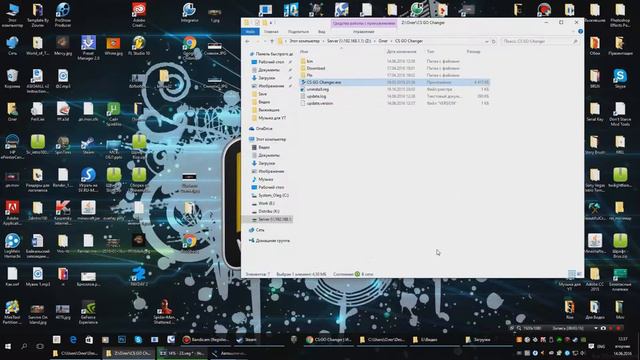Select the ProShow Producer desktop icon

point(62,15)
